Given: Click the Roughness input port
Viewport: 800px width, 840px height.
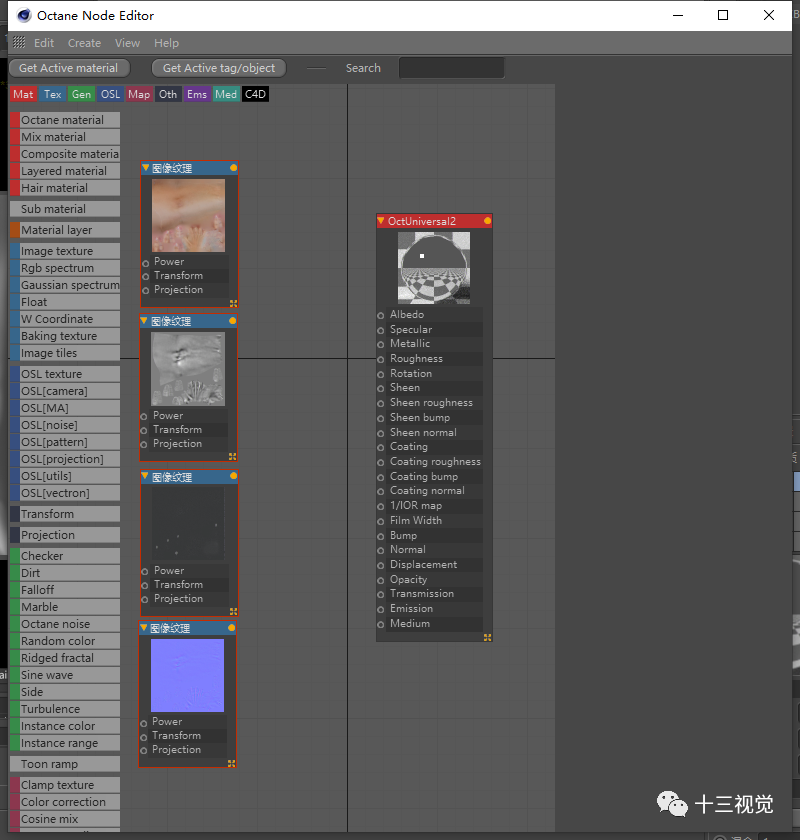Looking at the screenshot, I should pyautogui.click(x=381, y=359).
